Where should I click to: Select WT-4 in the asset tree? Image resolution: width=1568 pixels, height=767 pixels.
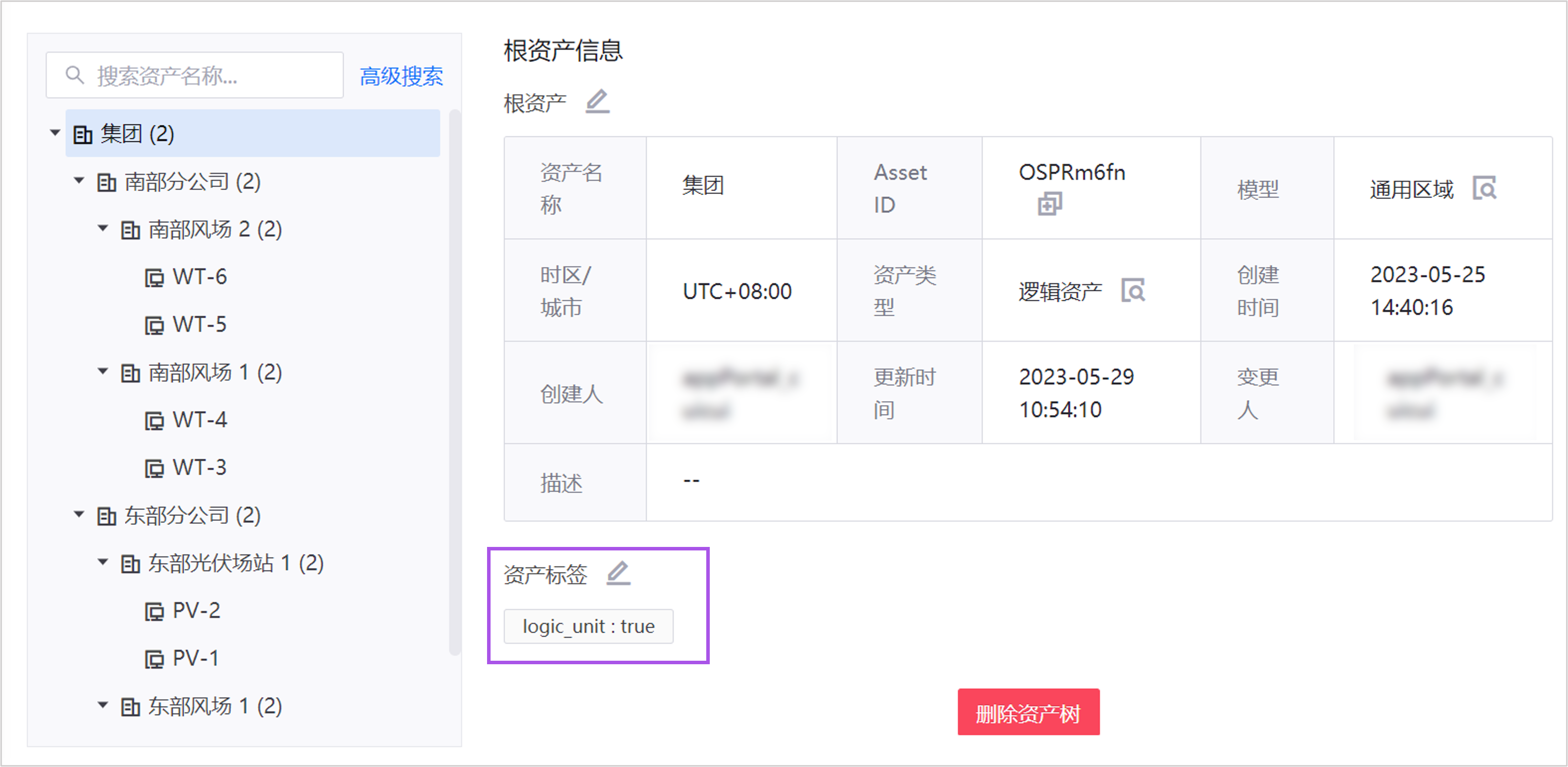click(x=199, y=420)
